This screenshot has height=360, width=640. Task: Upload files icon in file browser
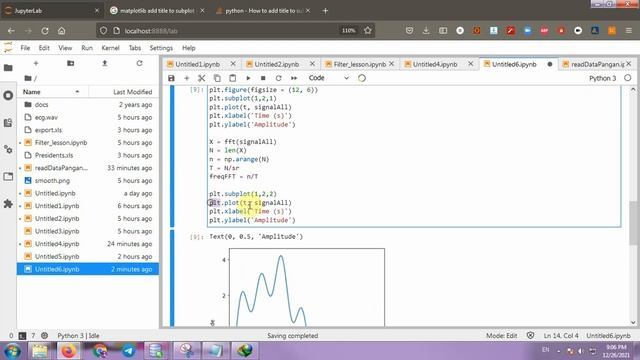click(x=105, y=63)
